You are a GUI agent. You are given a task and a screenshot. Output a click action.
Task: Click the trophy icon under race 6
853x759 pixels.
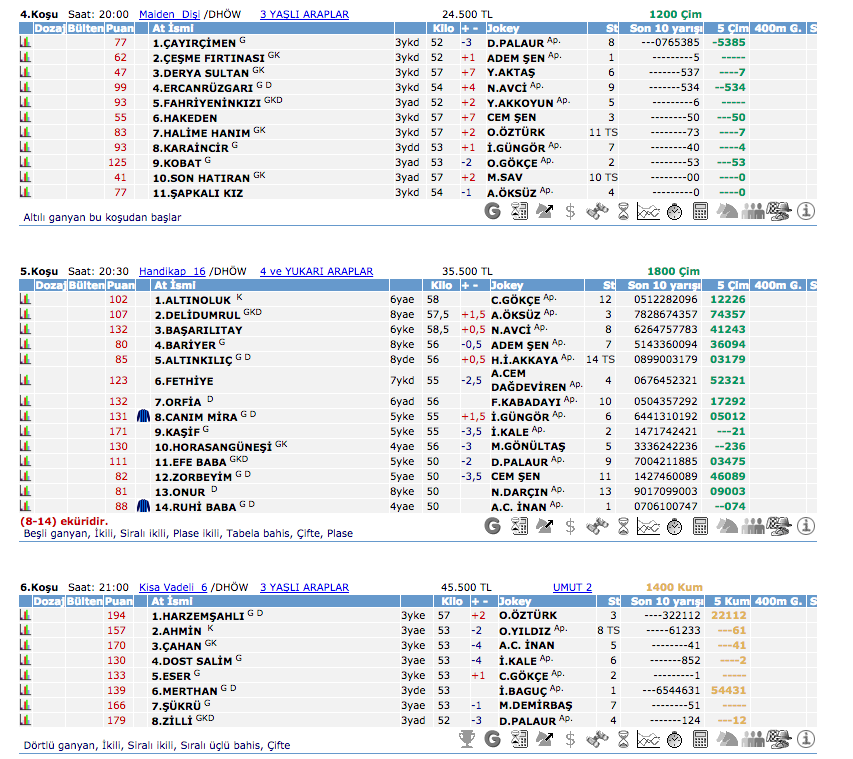coord(466,738)
